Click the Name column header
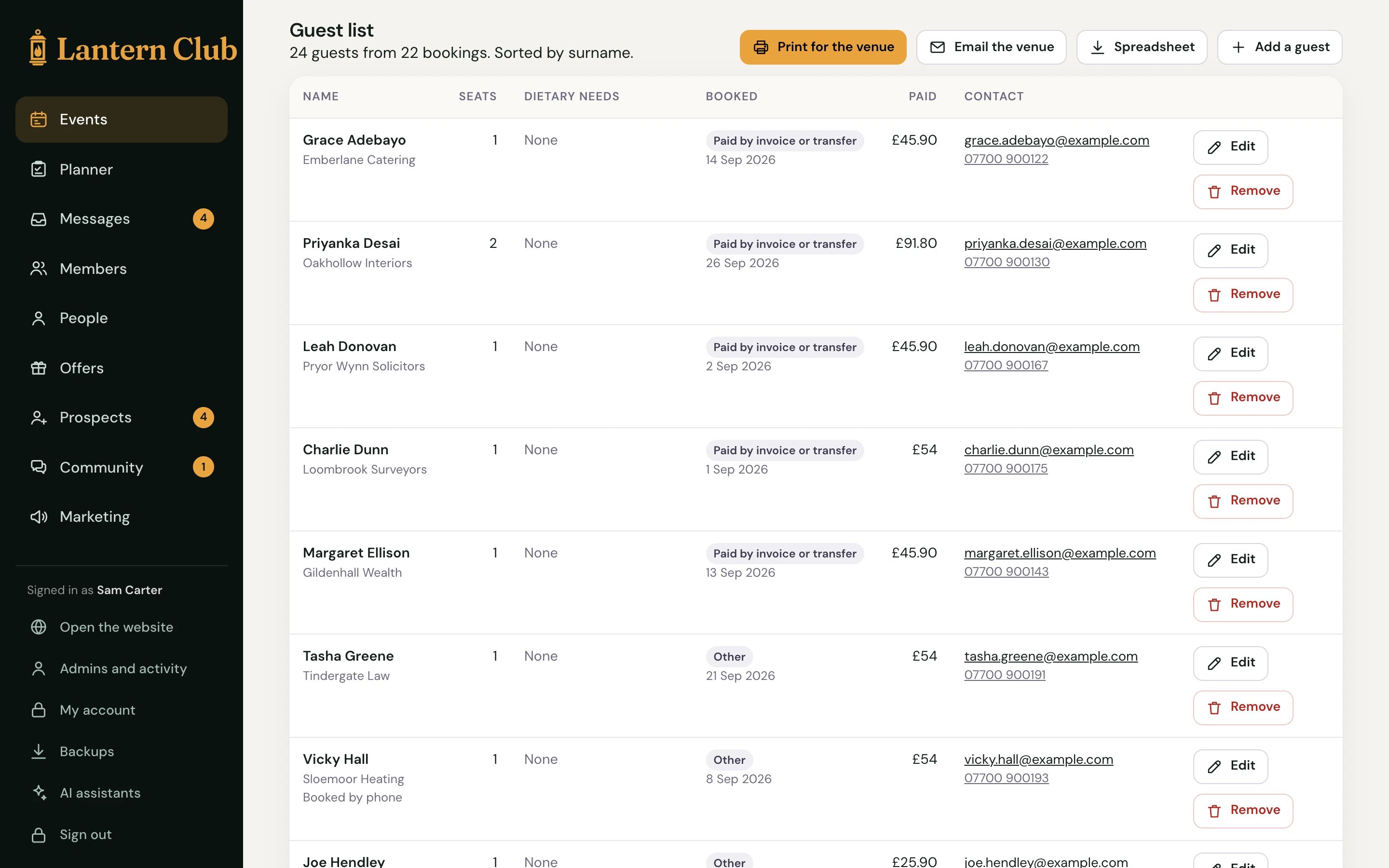Screen dimensions: 1389x868 pyautogui.click(x=320, y=96)
